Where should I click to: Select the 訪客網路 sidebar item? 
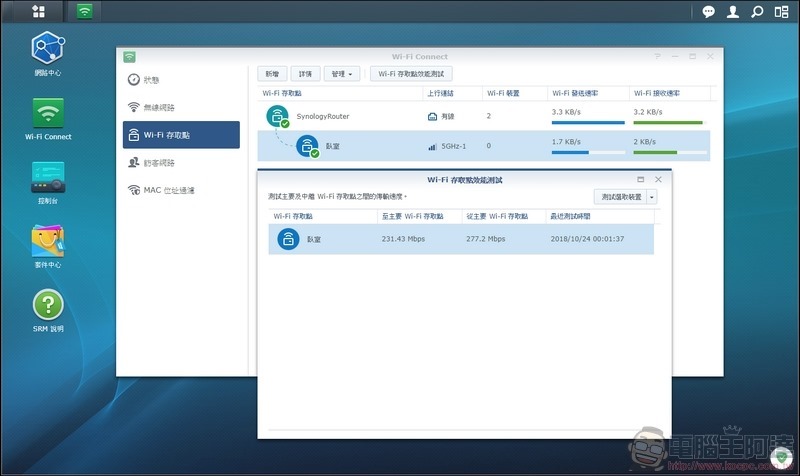(181, 162)
